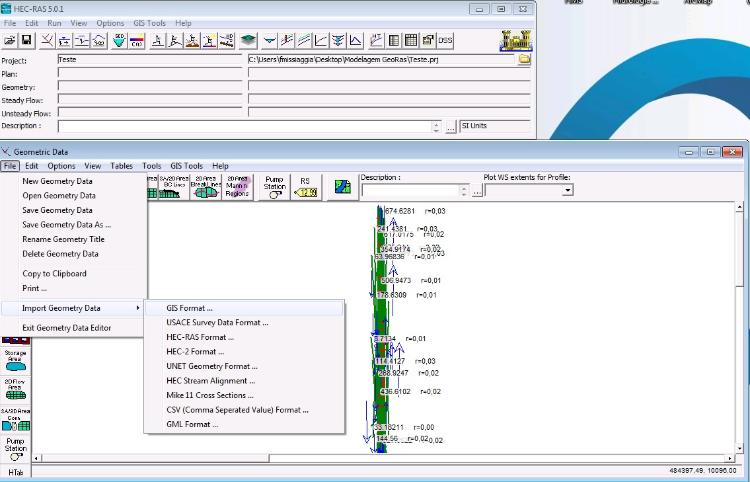Screen dimensions: 750x482
Task: Select 2D Flow Area tool in left sidebar
Action: click(x=16, y=389)
